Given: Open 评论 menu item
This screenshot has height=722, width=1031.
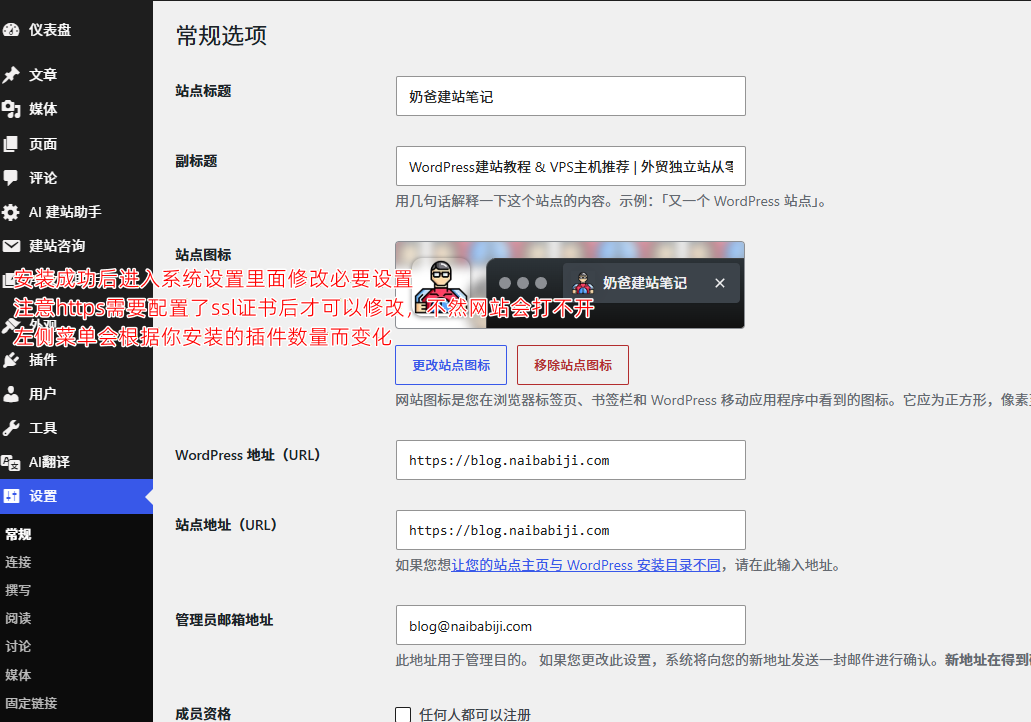Looking at the screenshot, I should [x=43, y=178].
